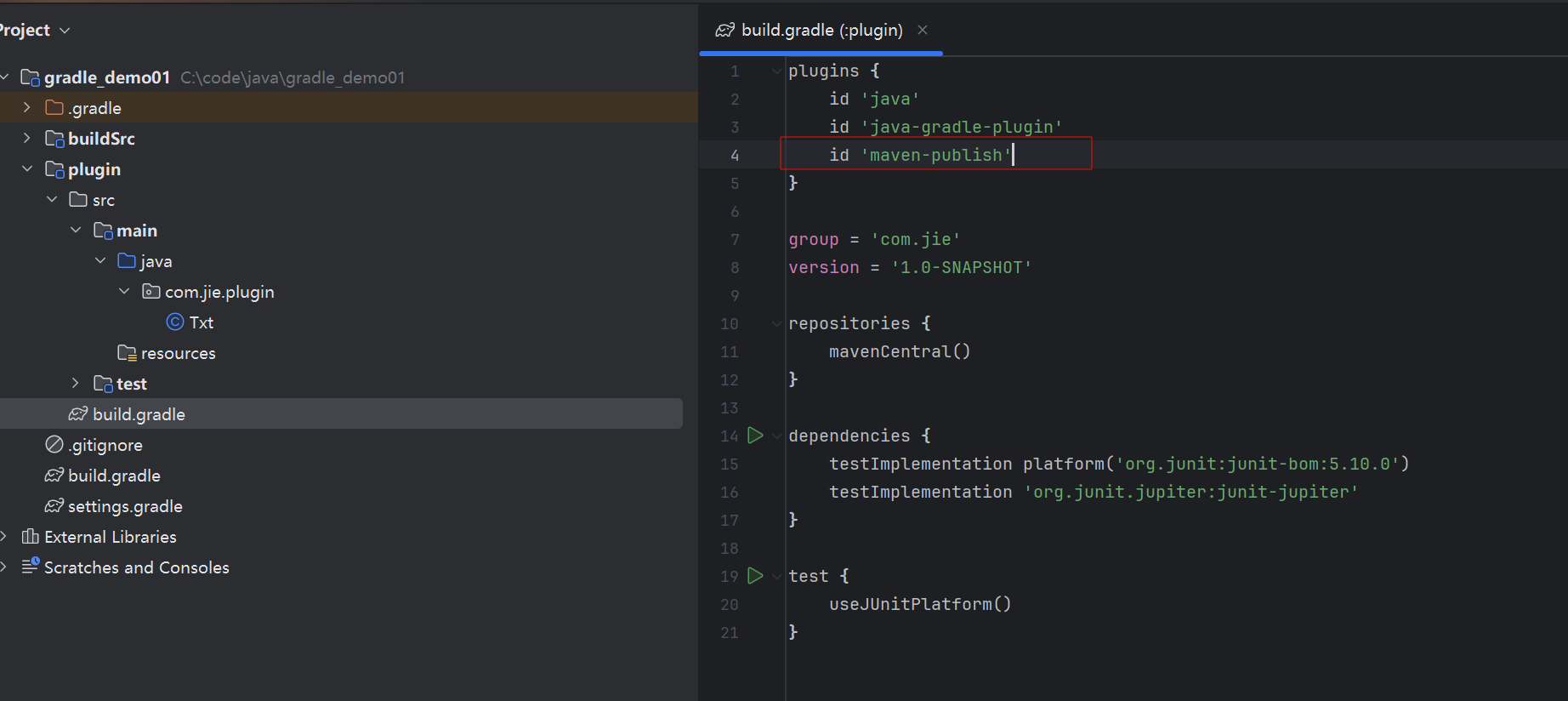Click line number 13 in gutter
The height and width of the screenshot is (701, 1568).
[730, 407]
